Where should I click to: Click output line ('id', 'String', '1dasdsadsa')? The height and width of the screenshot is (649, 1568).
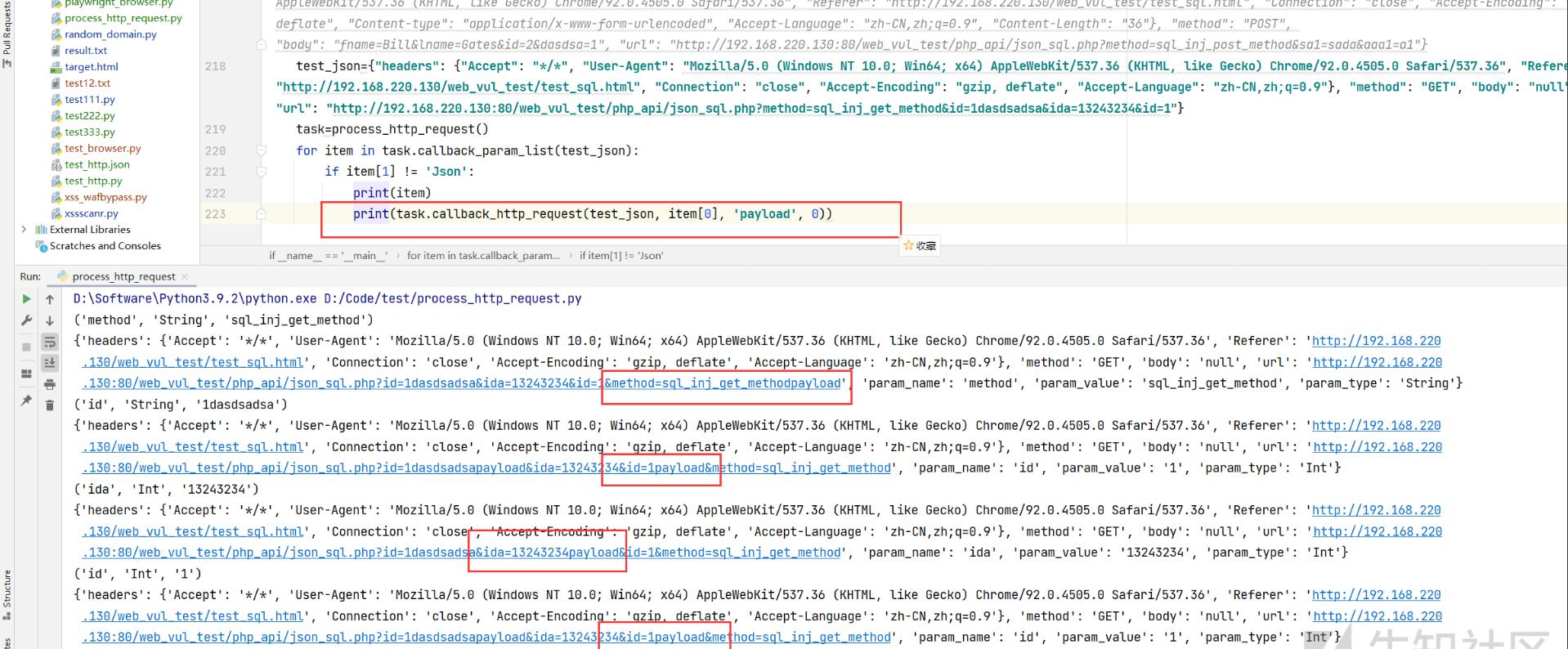181,405
